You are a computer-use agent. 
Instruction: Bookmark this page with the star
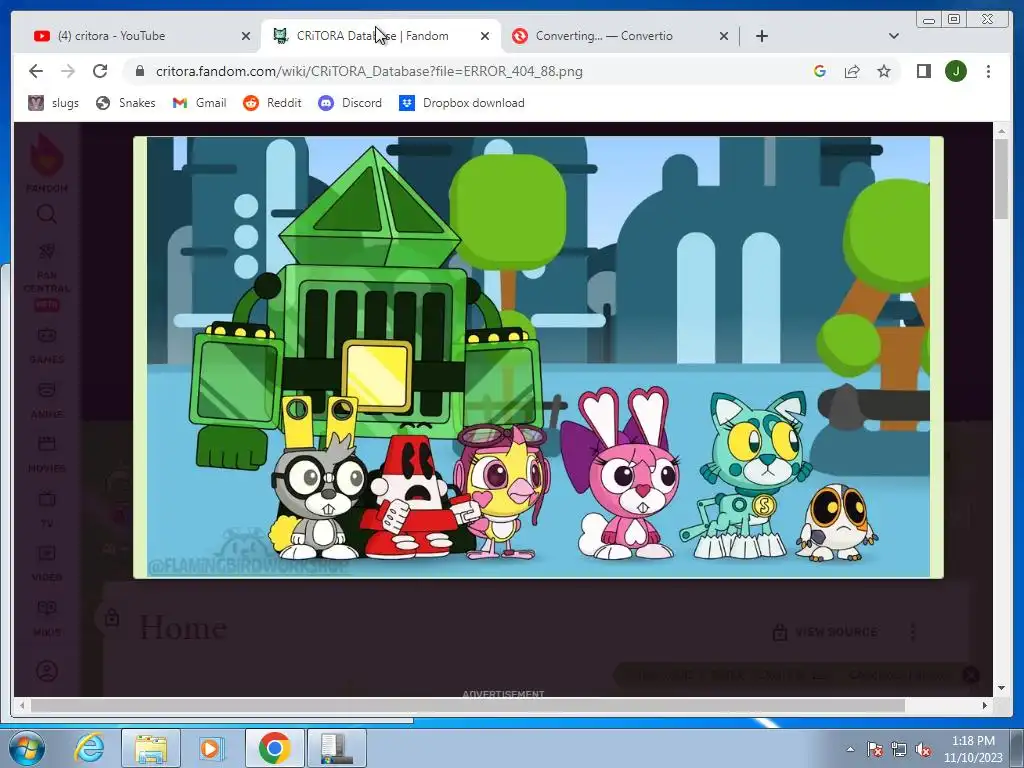click(884, 71)
